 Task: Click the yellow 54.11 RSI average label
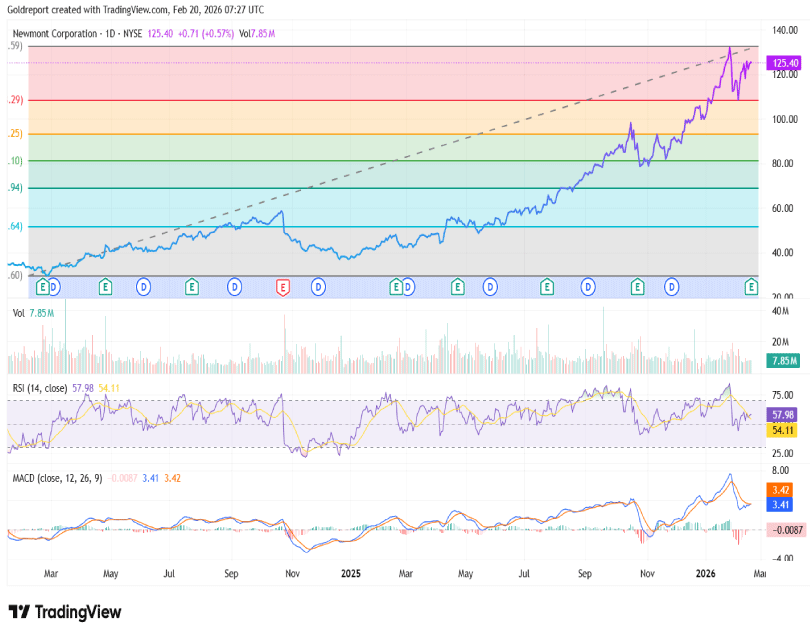click(x=781, y=429)
